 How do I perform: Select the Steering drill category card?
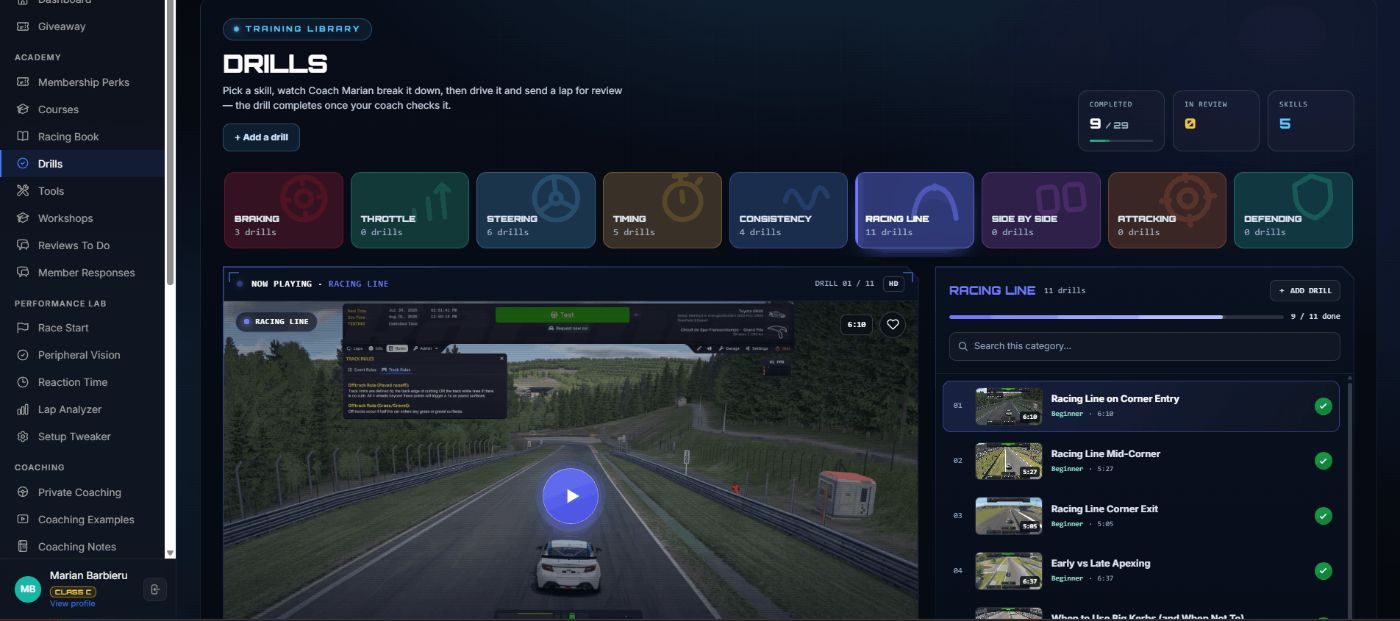[536, 210]
